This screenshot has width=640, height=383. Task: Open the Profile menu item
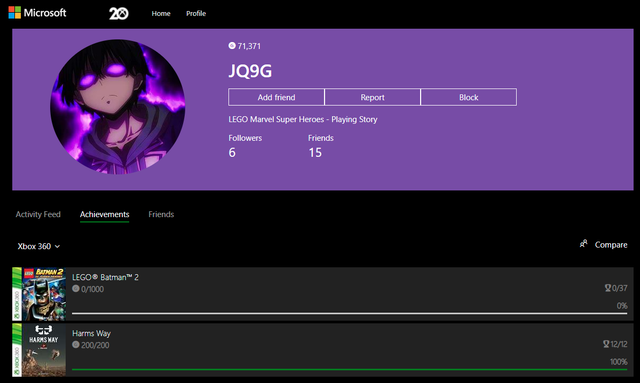coord(196,13)
